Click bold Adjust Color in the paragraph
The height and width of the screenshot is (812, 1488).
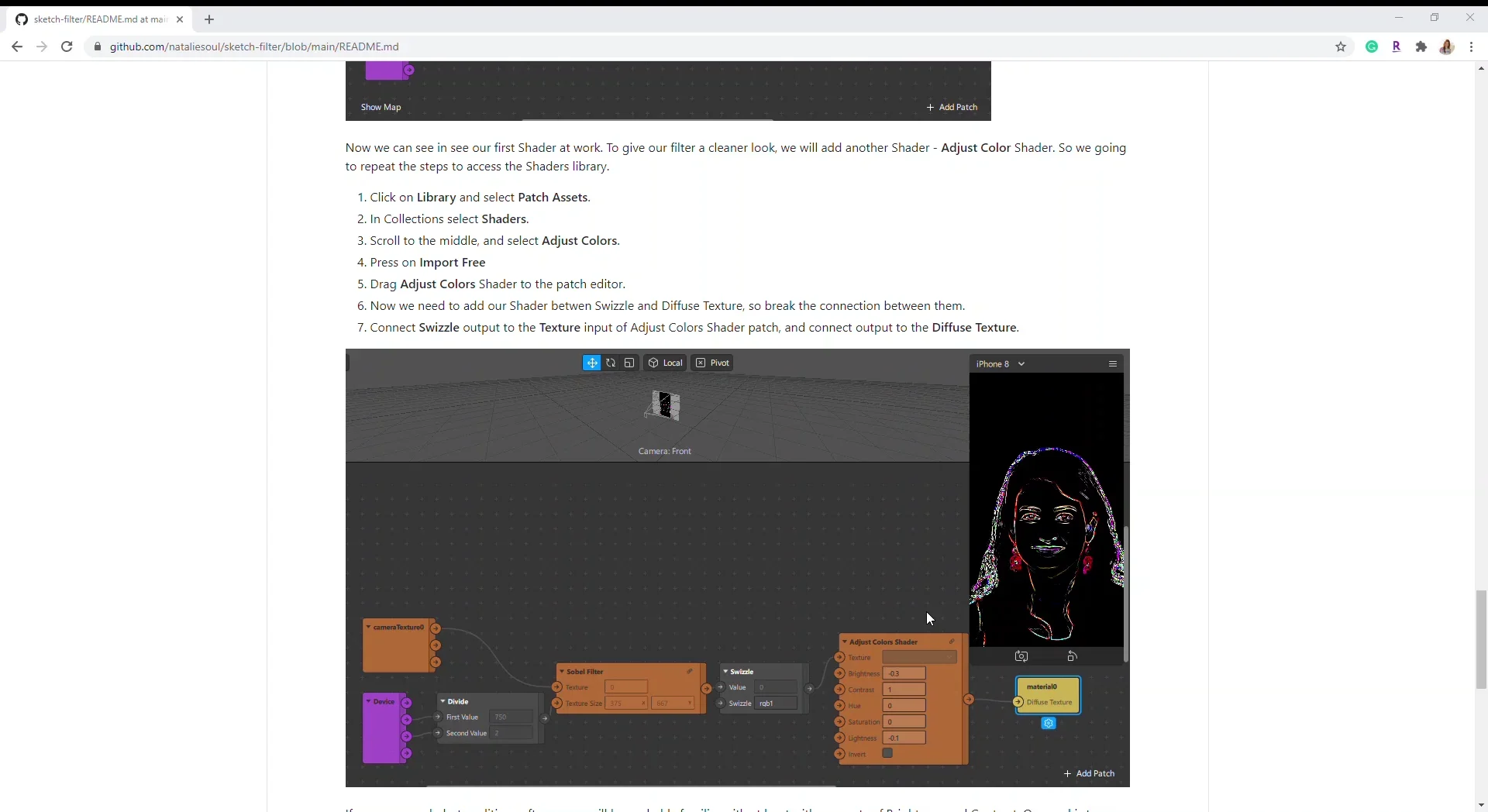(976, 148)
